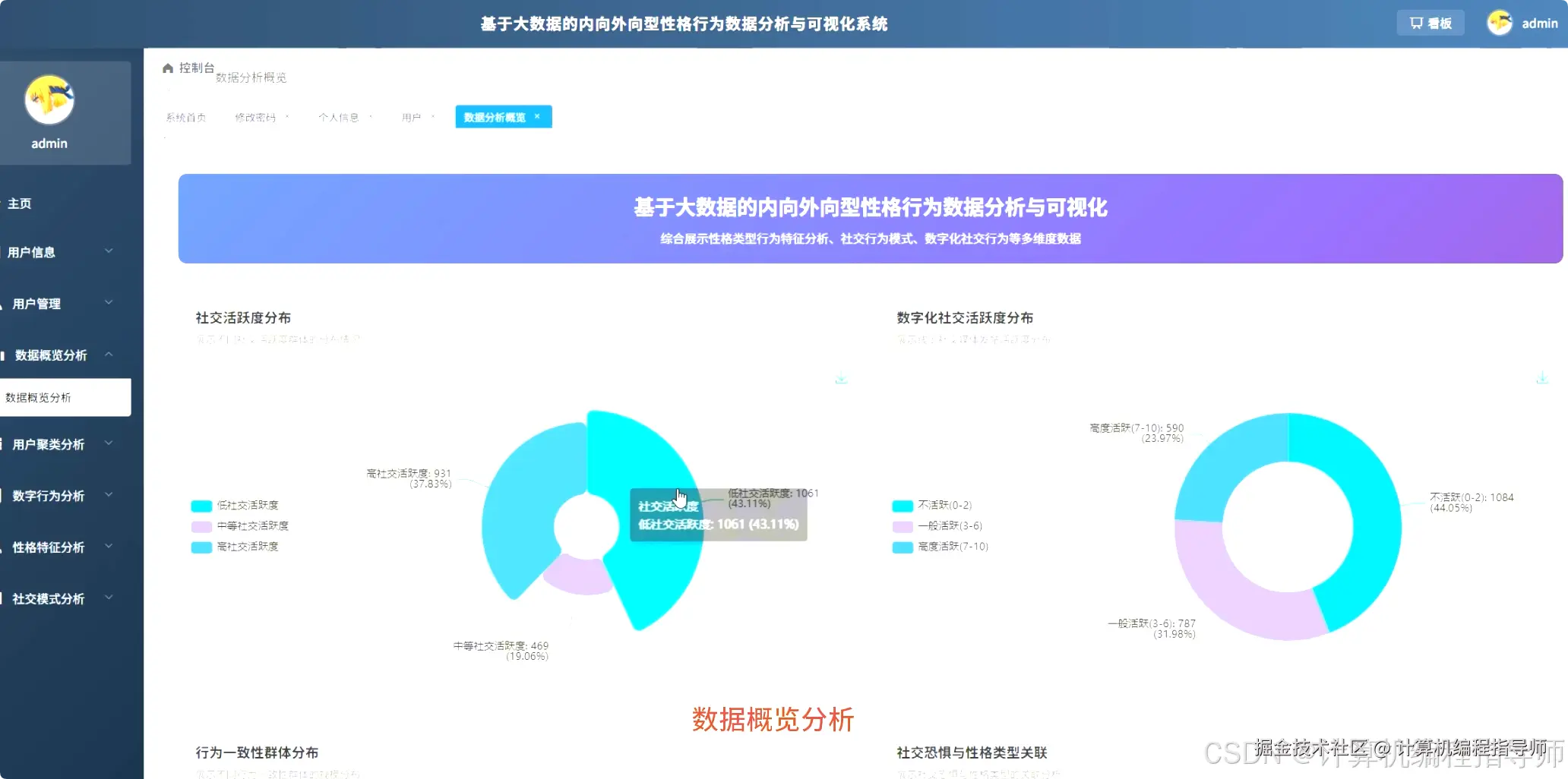Viewport: 1568px width, 779px height.
Task: Close the 个人信息 tab
Action: pos(371,117)
